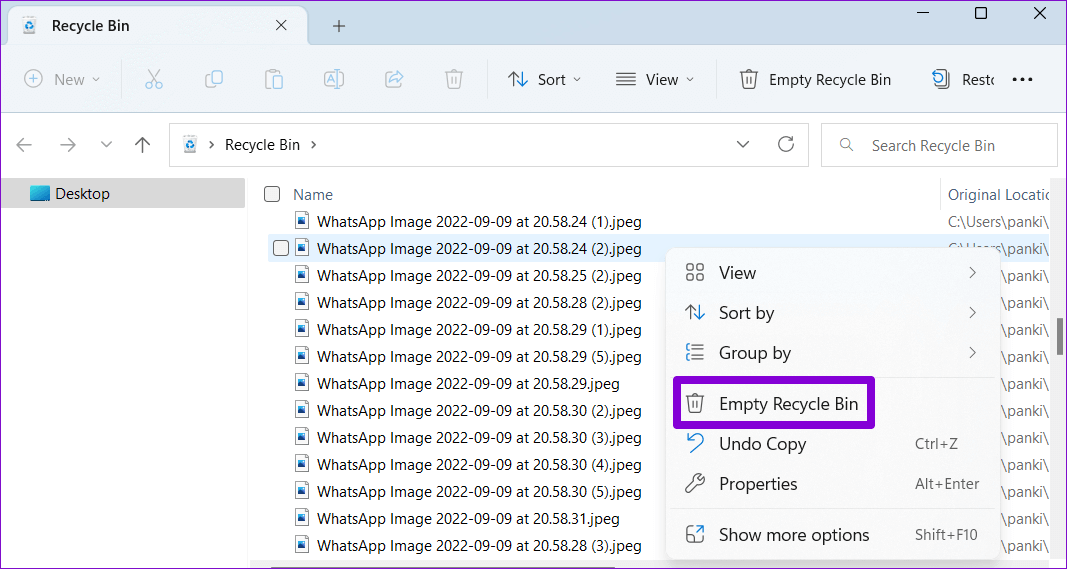Select file 20.58.31.jpeg

[468, 519]
